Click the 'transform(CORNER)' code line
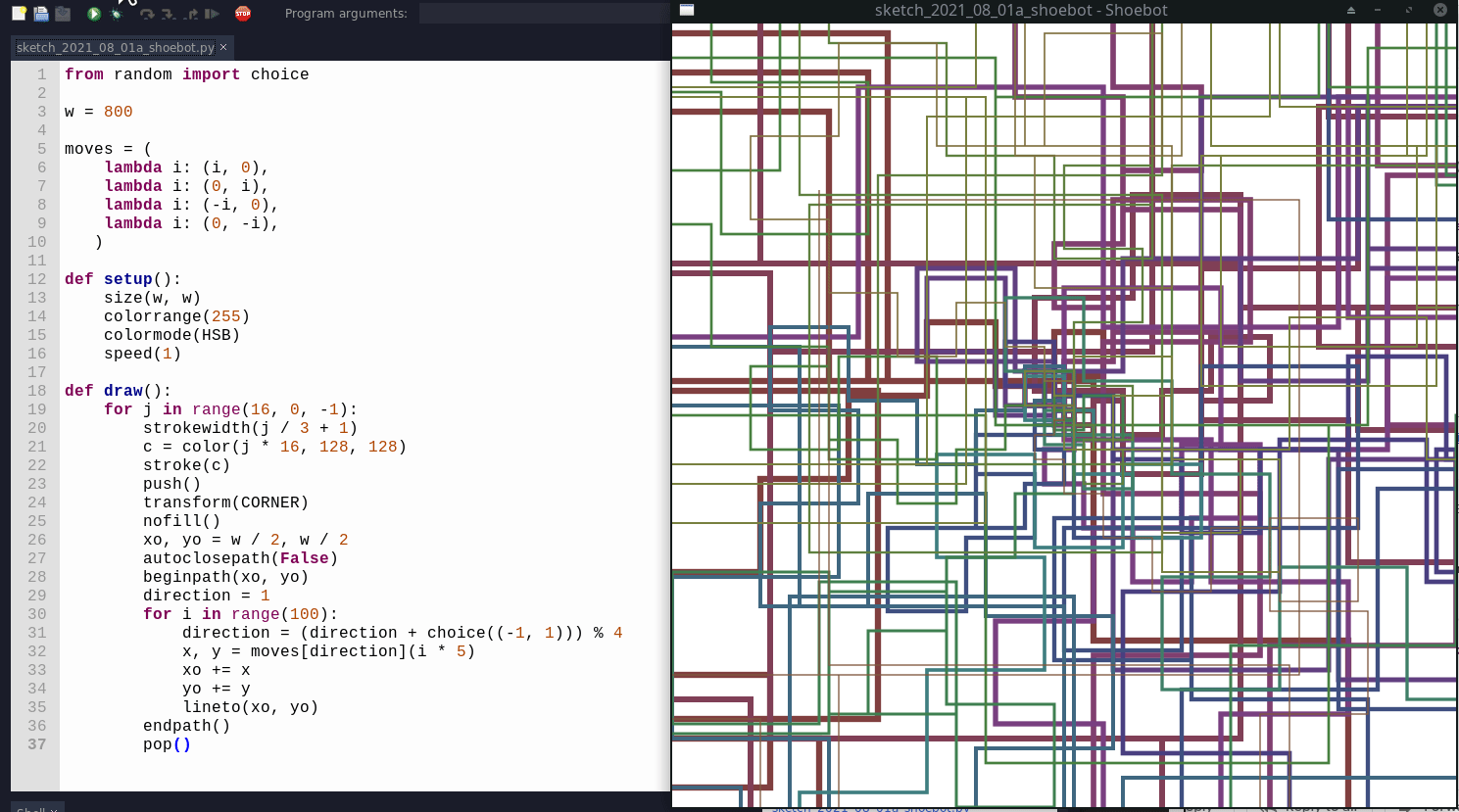Image resolution: width=1459 pixels, height=812 pixels. [x=225, y=502]
